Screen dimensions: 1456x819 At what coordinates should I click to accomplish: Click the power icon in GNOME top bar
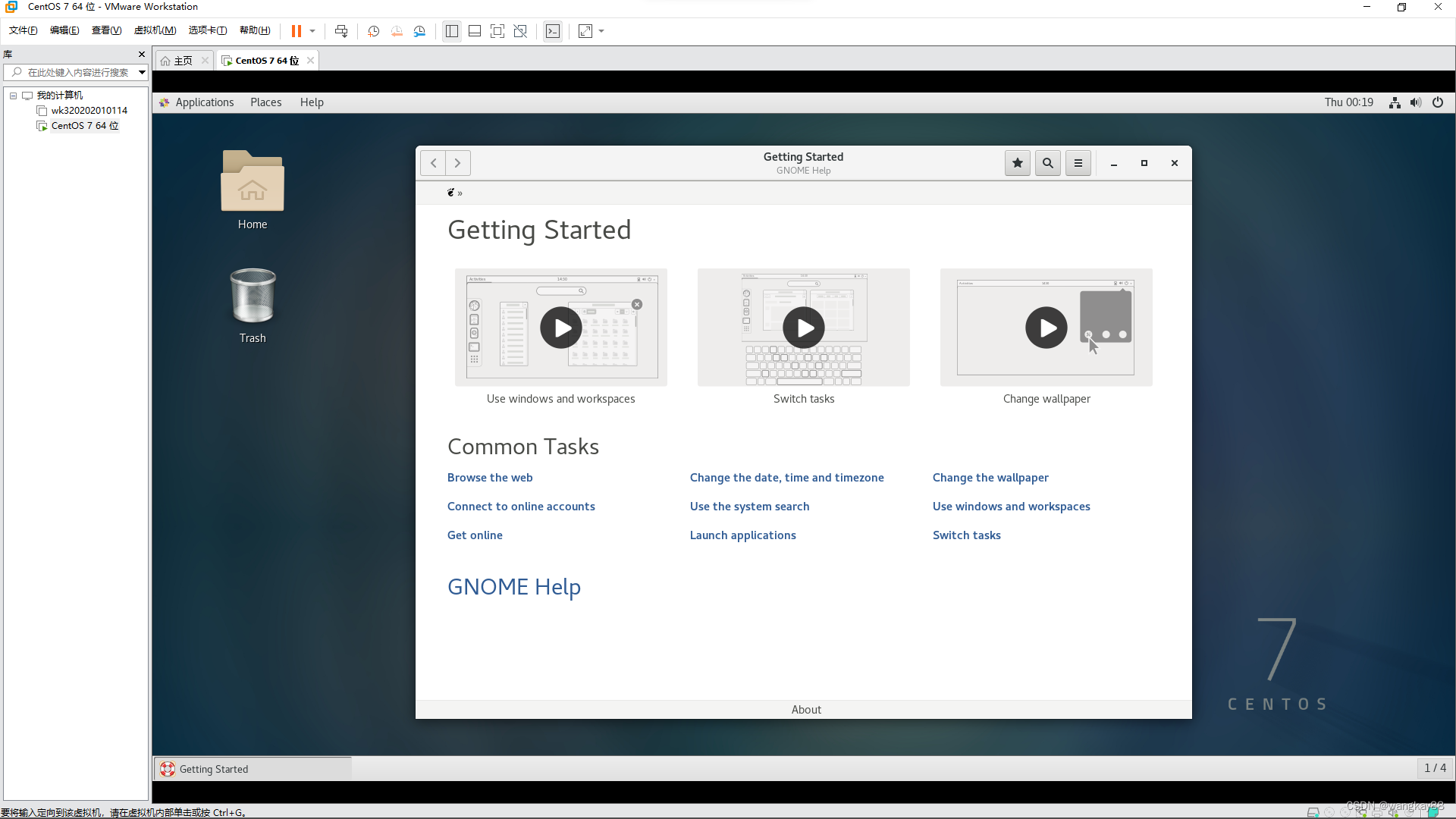coord(1438,102)
